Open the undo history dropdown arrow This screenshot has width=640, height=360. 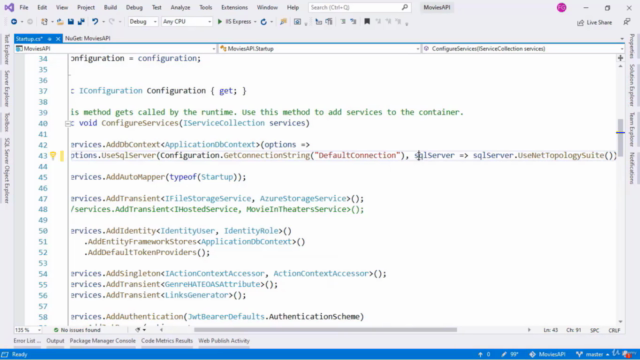click(x=103, y=22)
